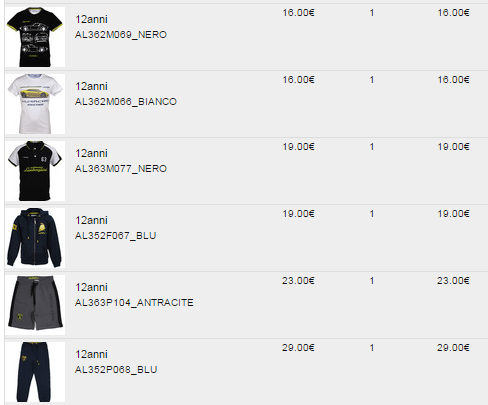Screen dimensions: 488x405
Task: Click quantity 1 in the AL352F067_BLU row
Action: pyautogui.click(x=372, y=214)
